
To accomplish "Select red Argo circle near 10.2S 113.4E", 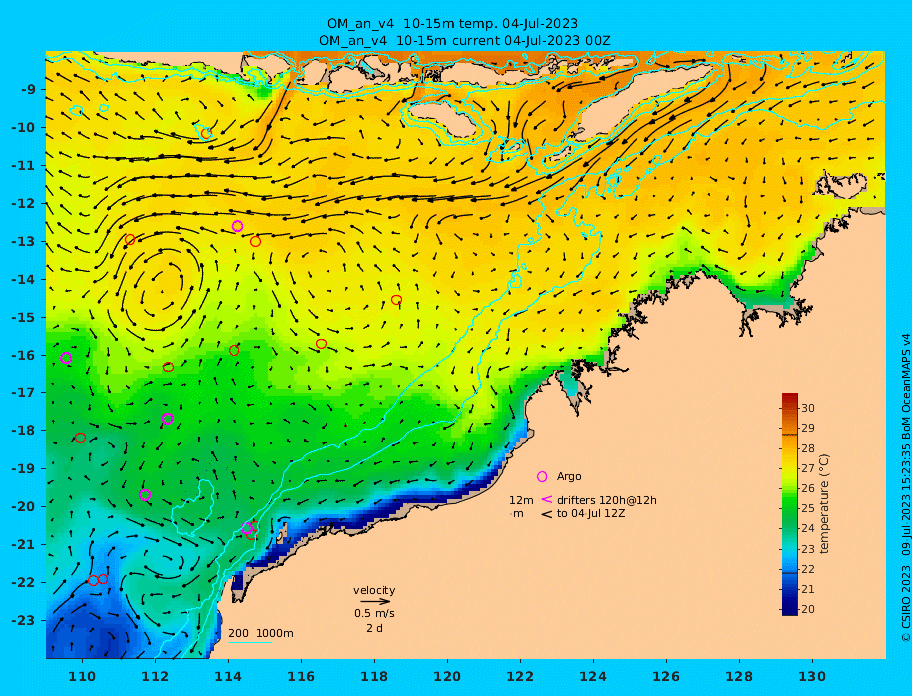I will point(206,134).
